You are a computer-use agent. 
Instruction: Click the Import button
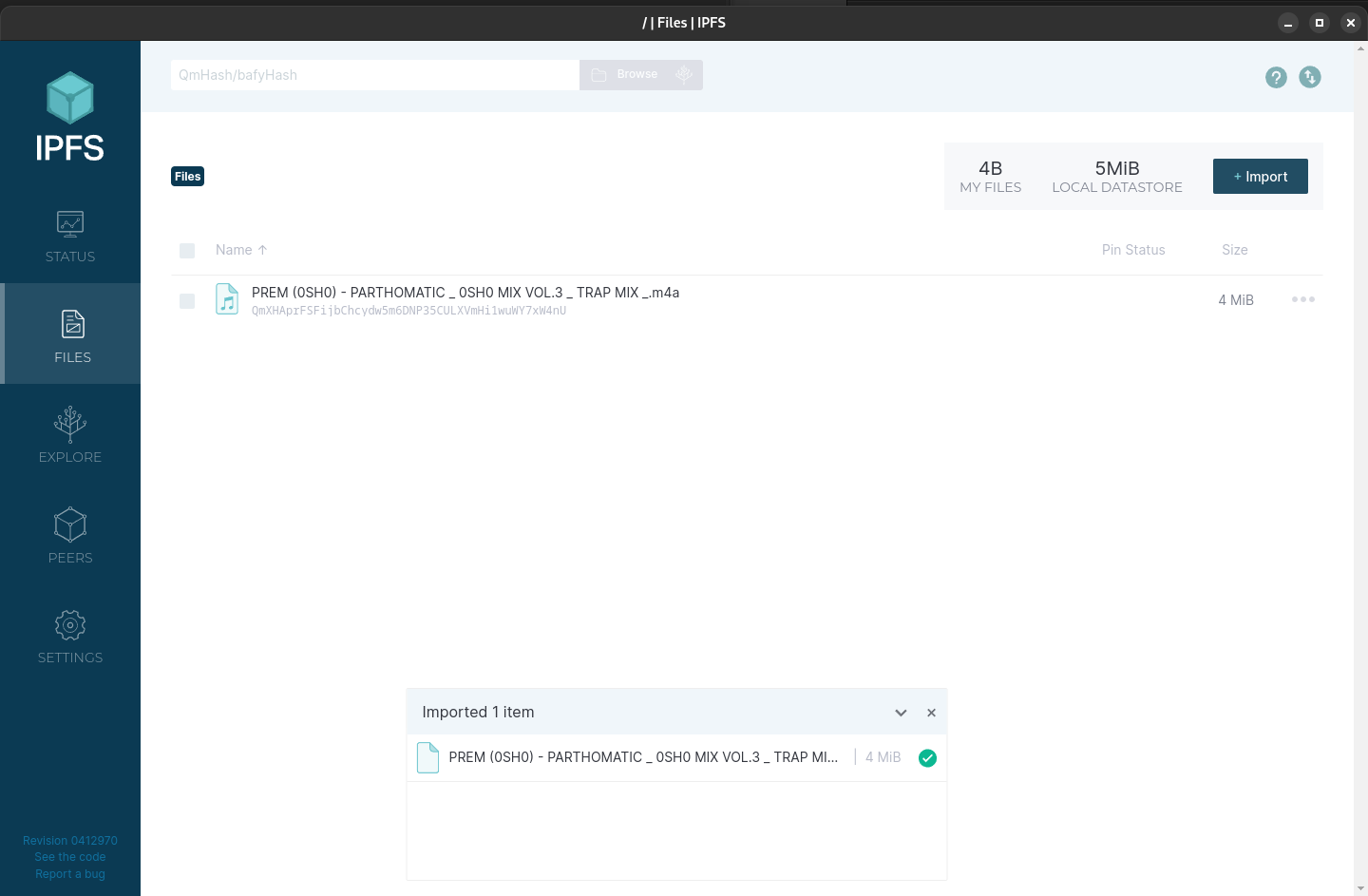click(x=1261, y=177)
